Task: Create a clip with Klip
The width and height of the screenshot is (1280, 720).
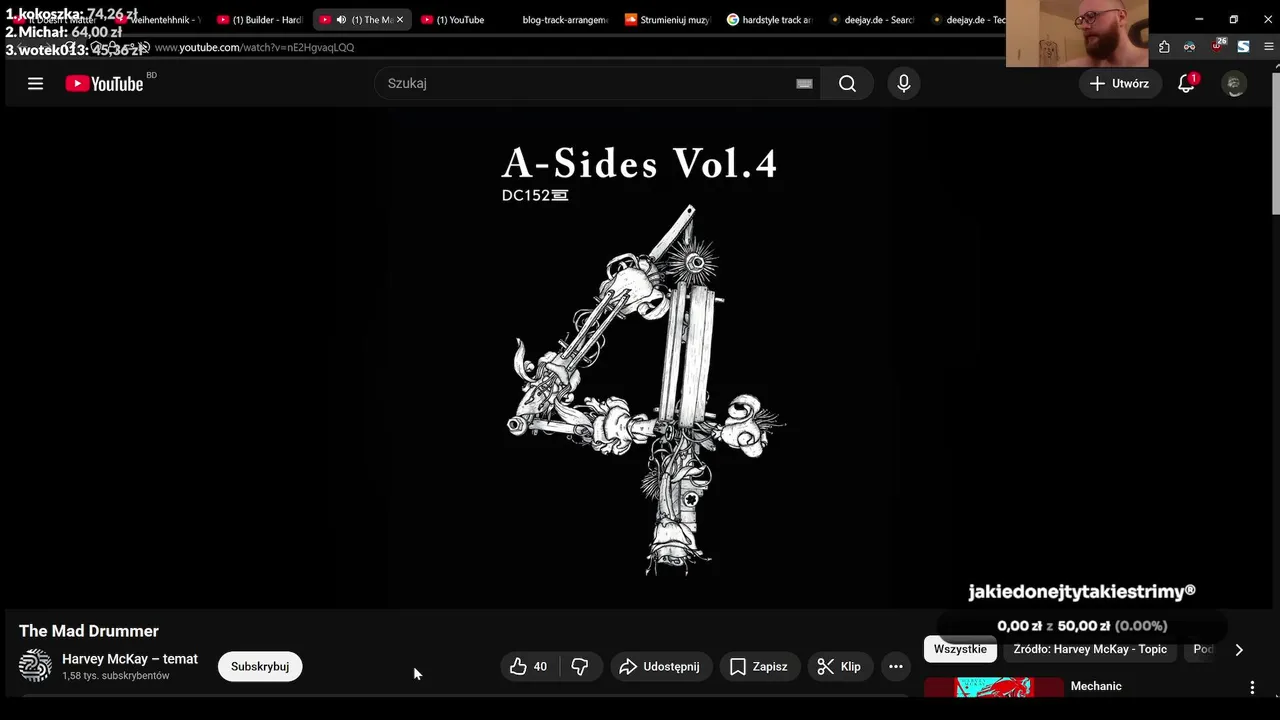Action: coord(840,667)
